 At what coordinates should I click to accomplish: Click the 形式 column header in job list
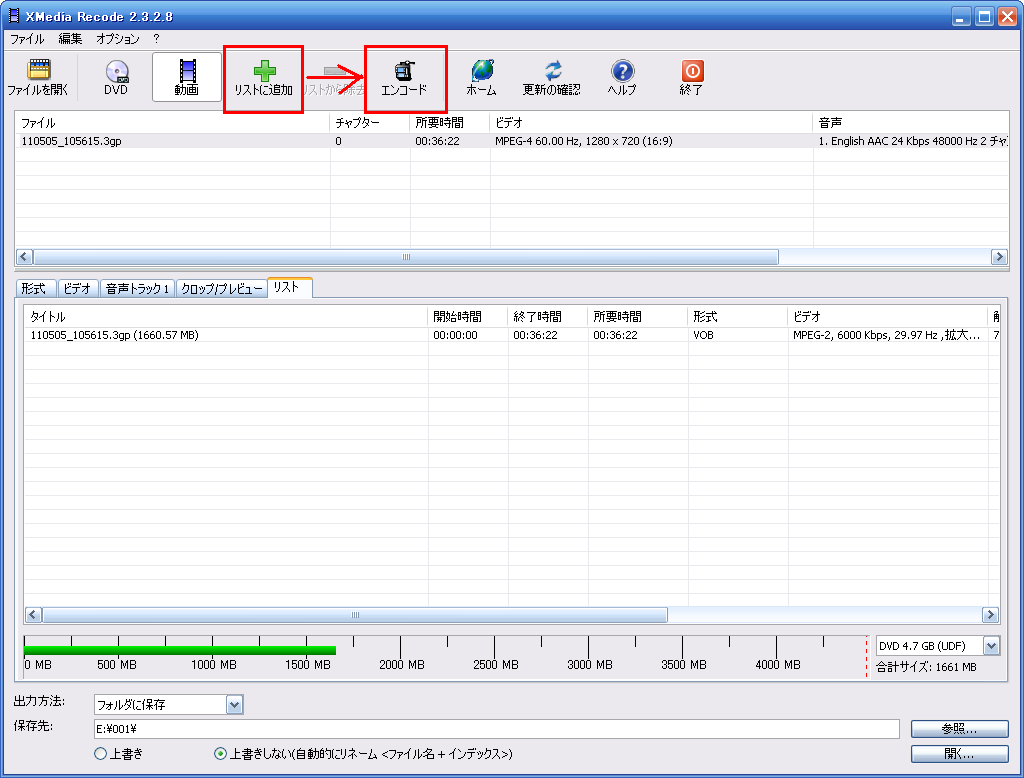(738, 317)
